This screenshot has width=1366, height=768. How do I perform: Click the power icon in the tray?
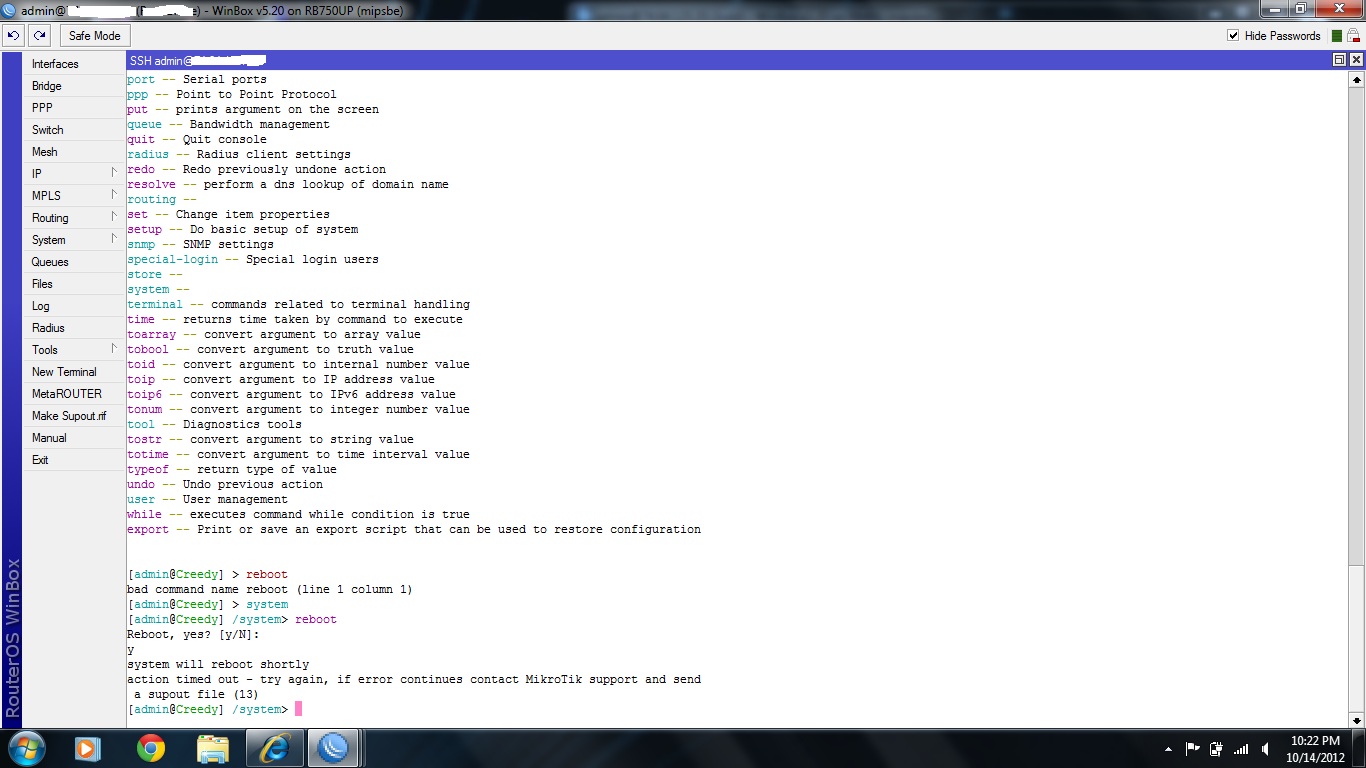[1217, 749]
